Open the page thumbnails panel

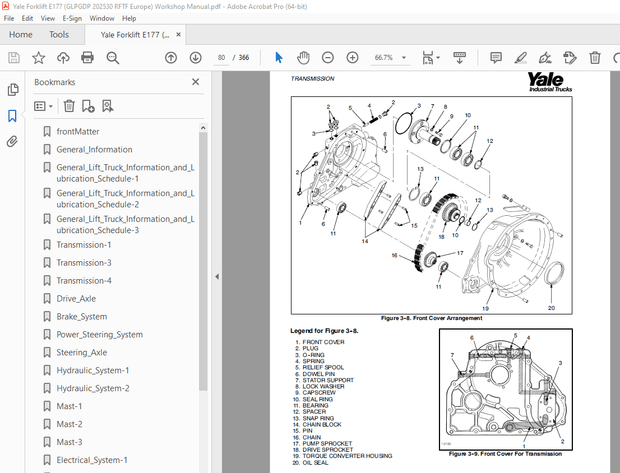(13, 90)
